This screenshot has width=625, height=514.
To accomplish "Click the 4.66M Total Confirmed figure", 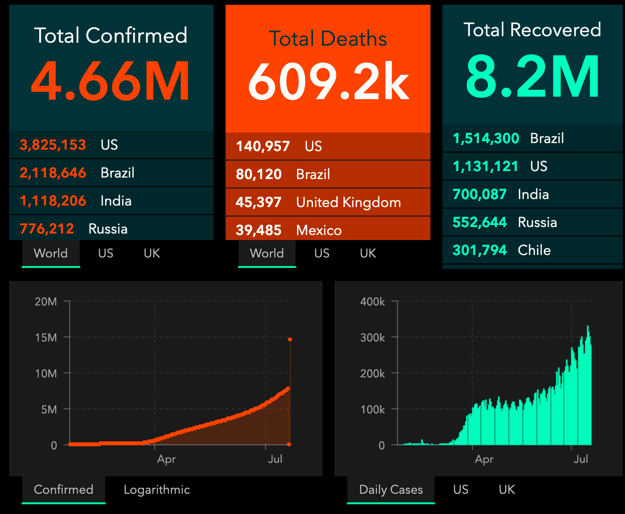I will 110,81.
